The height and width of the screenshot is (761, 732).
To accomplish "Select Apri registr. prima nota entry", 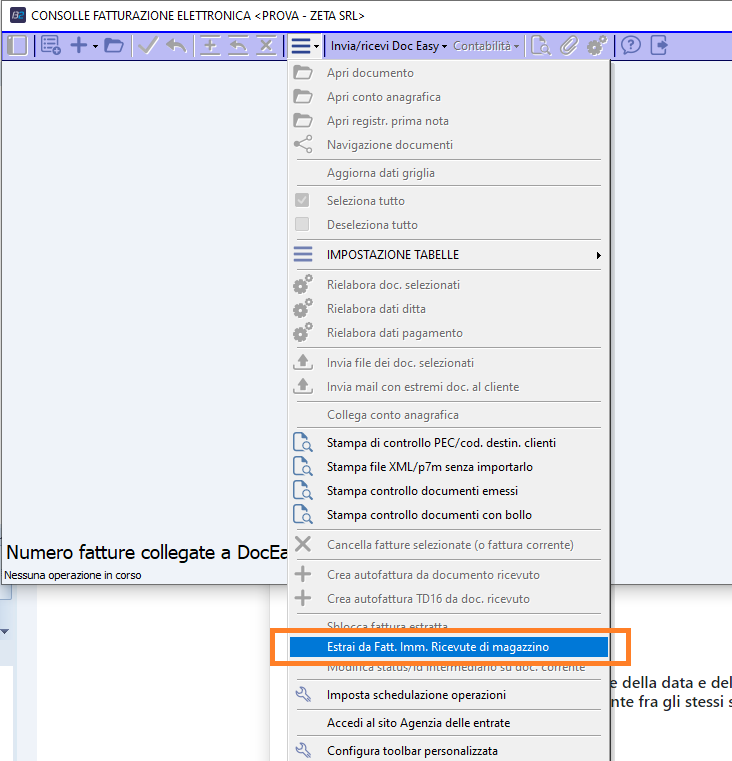I will tap(449, 121).
